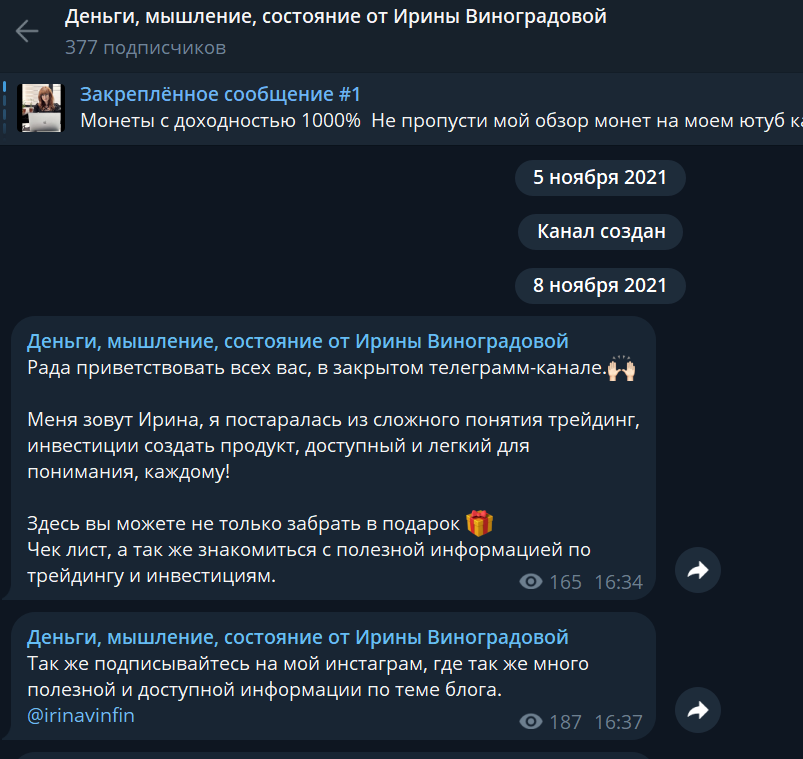Open the @irinavinfin mention link
This screenshot has width=803, height=759.
(x=81, y=715)
